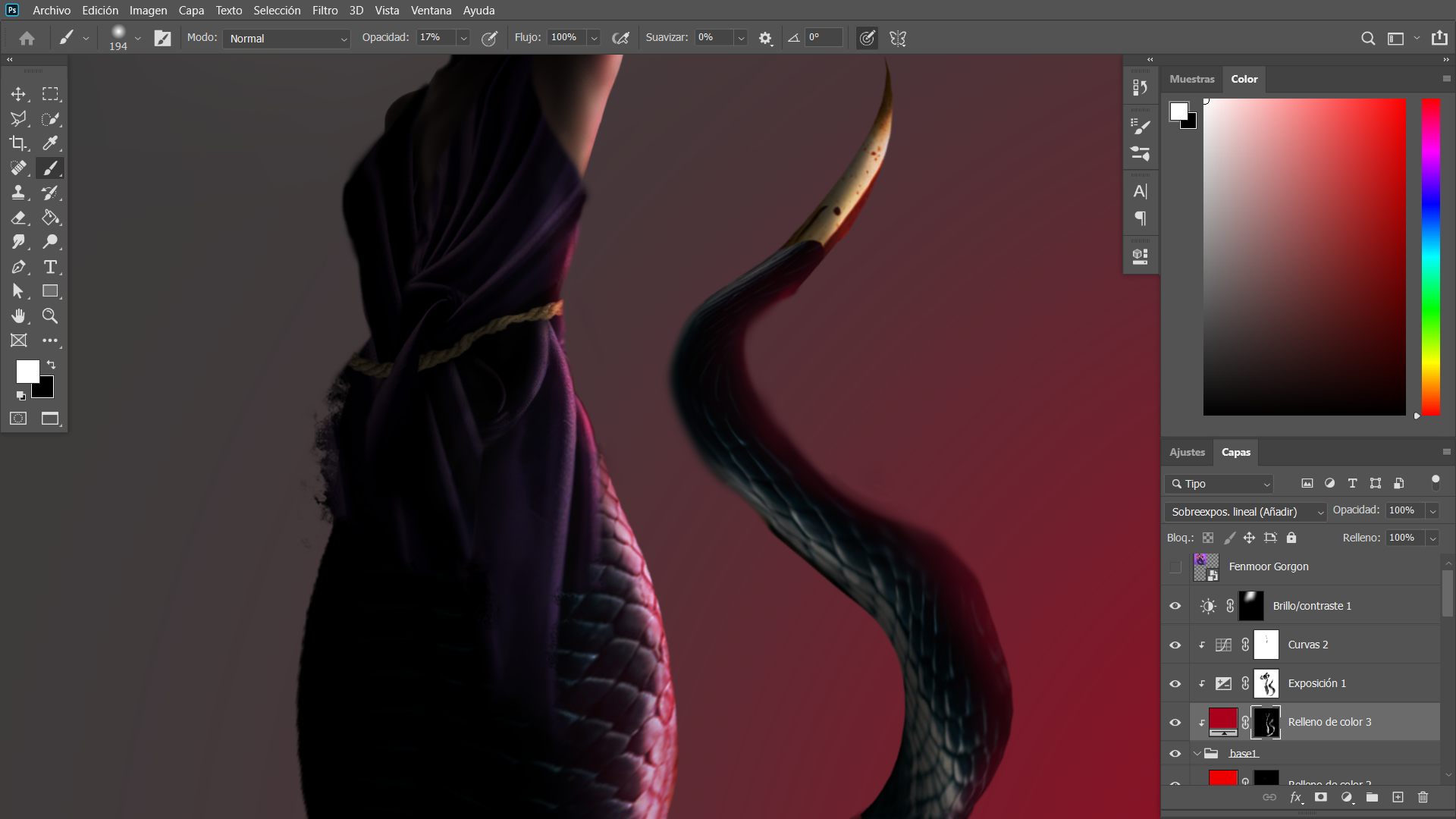Click the foreground color in Color panel
This screenshot has height=819, width=1456.
click(x=1178, y=111)
